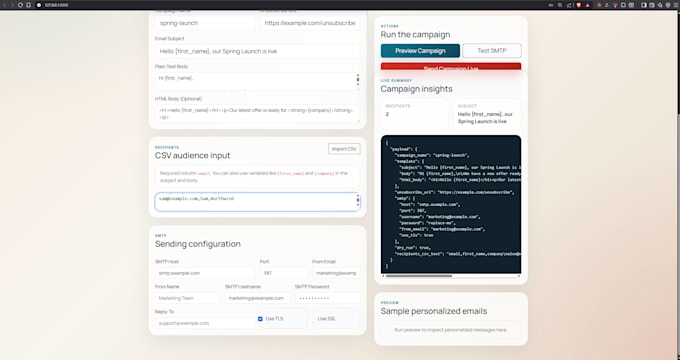This screenshot has height=360, width=680.
Task: Click the browser back arrow
Action: click(5, 5)
